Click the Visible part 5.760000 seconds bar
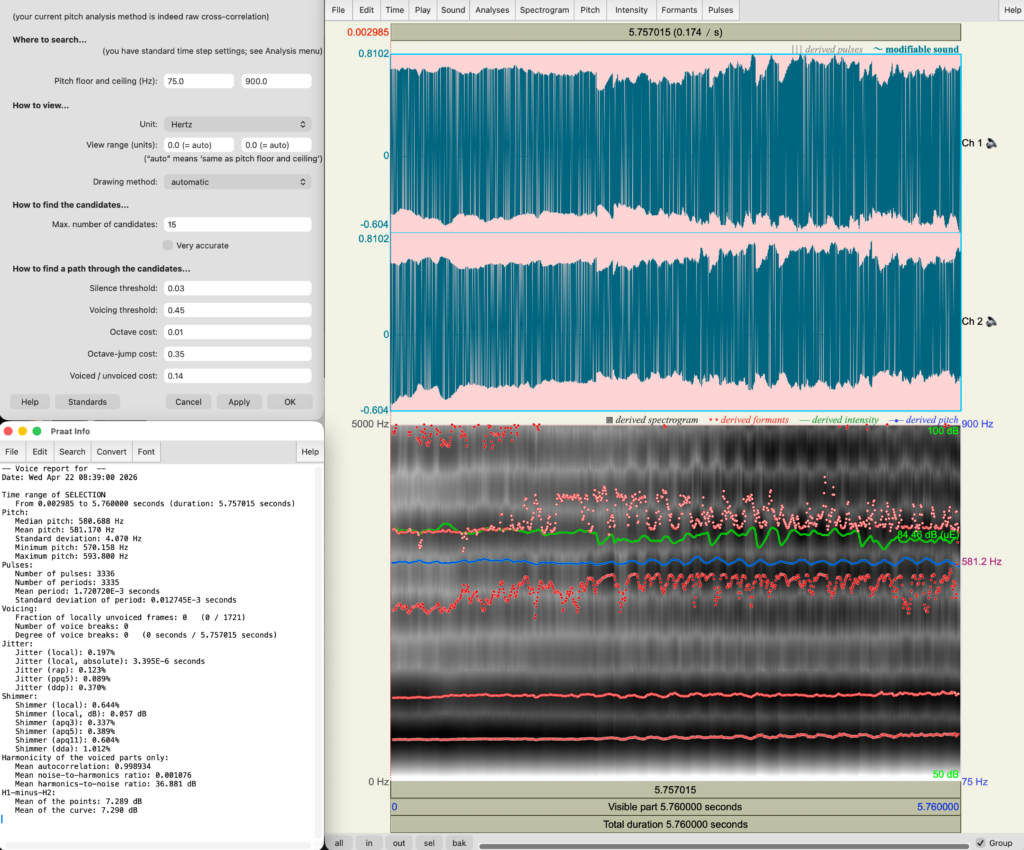Viewport: 1024px width, 850px height. (x=675, y=807)
